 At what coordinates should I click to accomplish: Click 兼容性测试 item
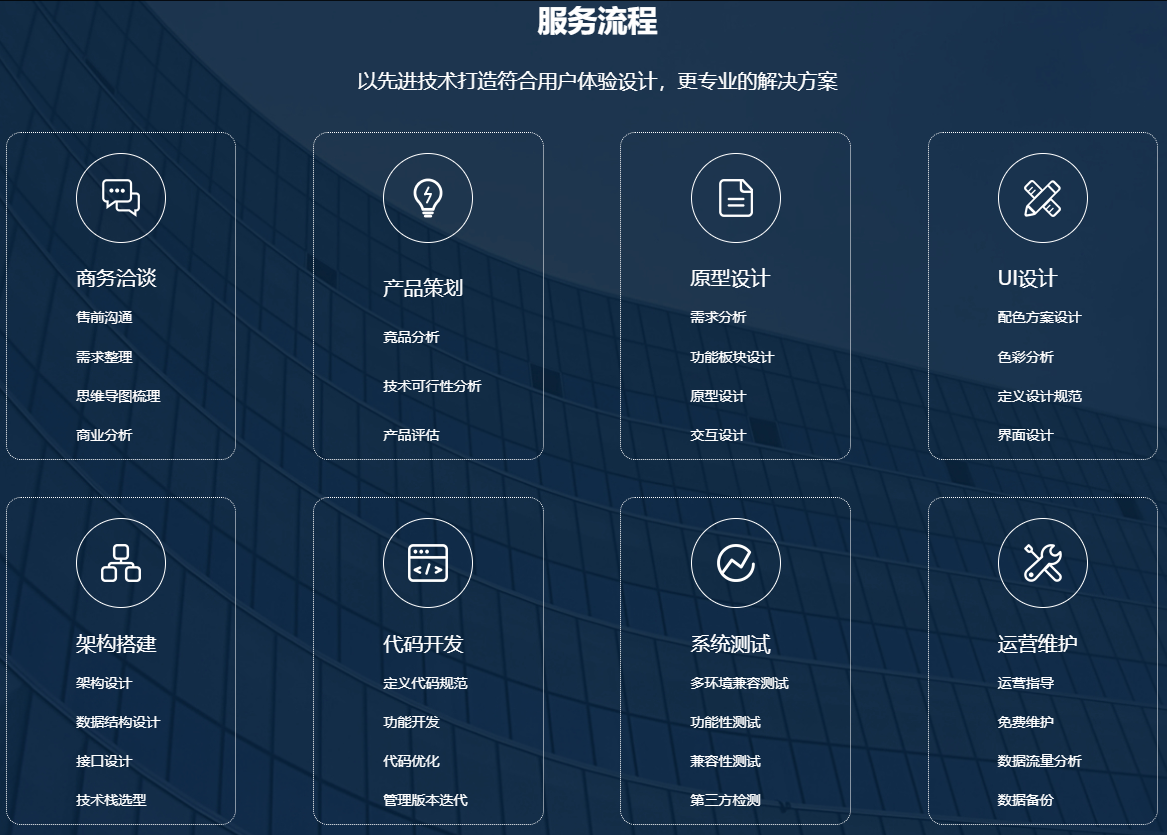(x=726, y=761)
